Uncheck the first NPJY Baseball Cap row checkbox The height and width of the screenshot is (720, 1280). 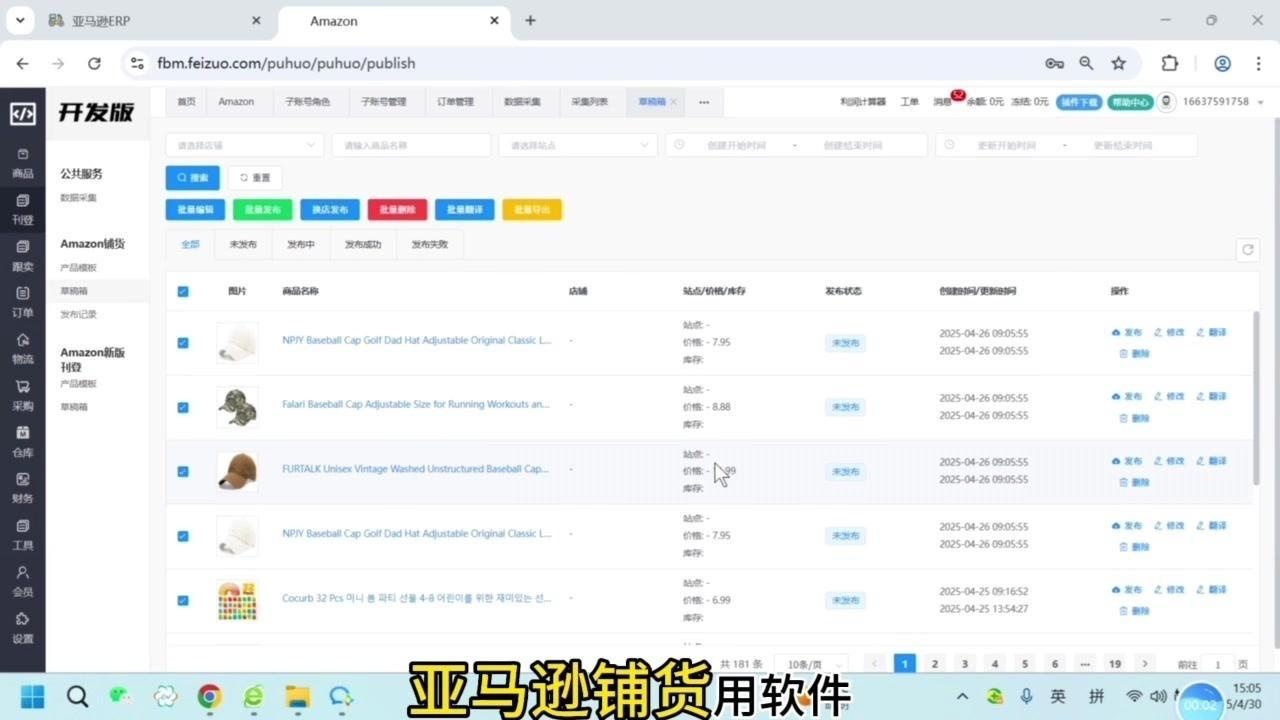[x=183, y=343]
